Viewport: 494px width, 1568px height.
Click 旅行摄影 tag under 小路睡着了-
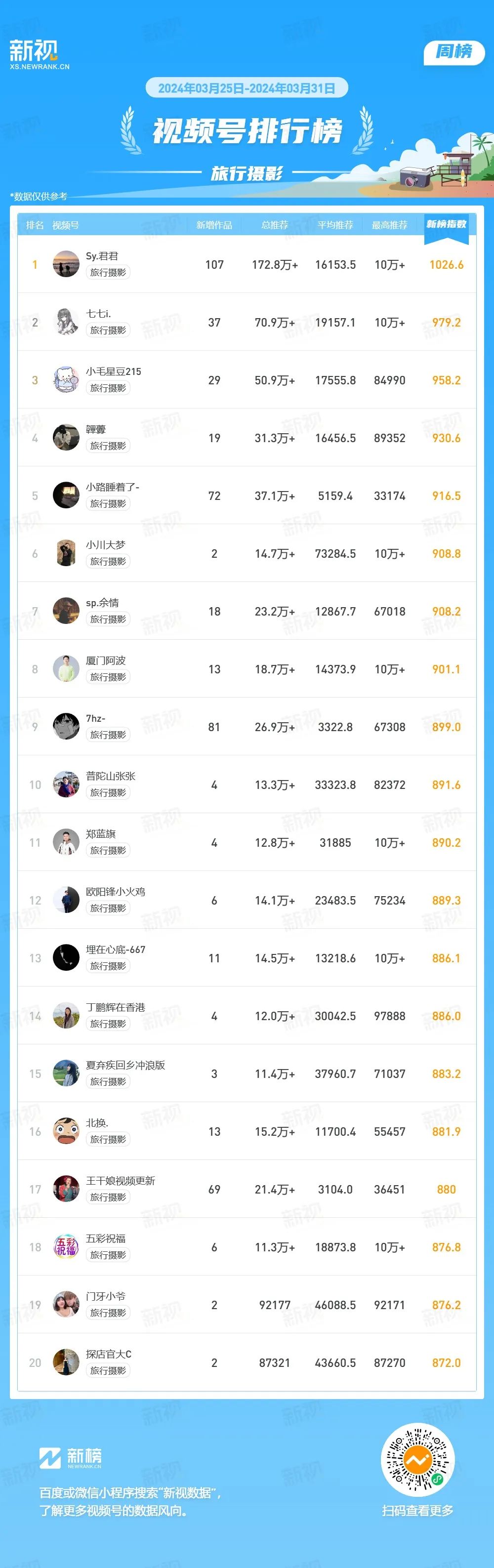[x=108, y=503]
